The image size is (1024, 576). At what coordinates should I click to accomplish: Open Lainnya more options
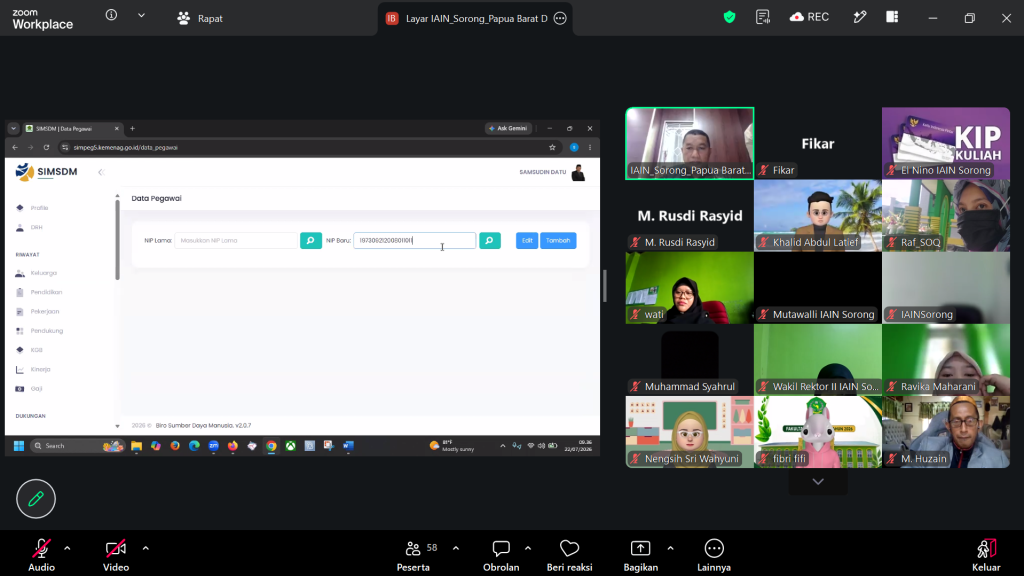[714, 556]
